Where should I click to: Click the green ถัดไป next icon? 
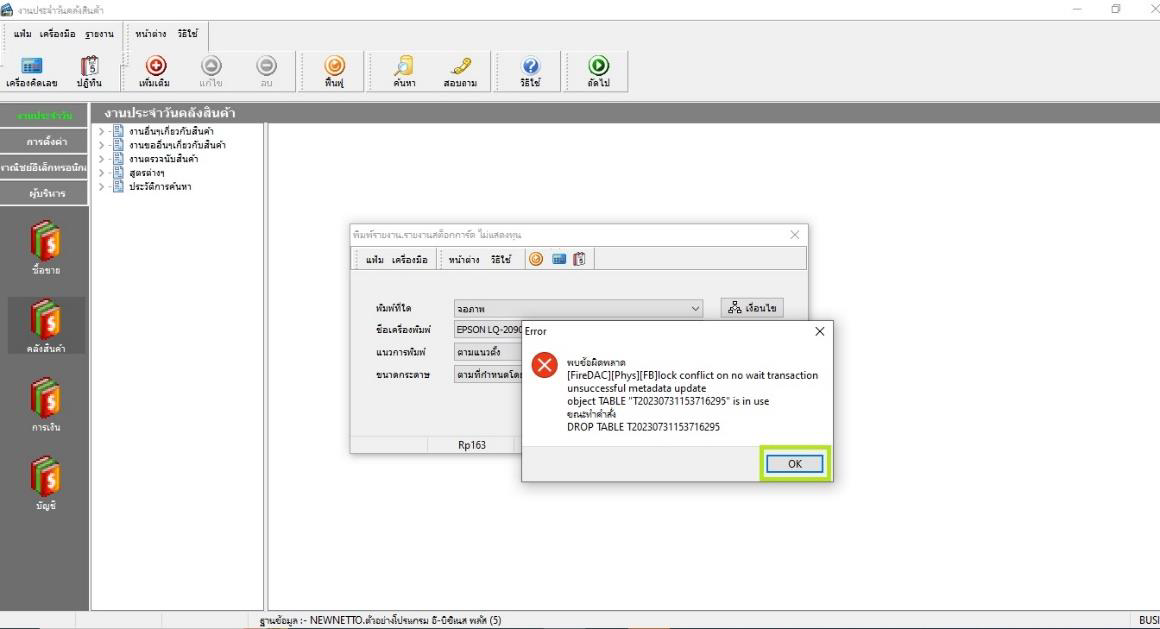coord(598,66)
